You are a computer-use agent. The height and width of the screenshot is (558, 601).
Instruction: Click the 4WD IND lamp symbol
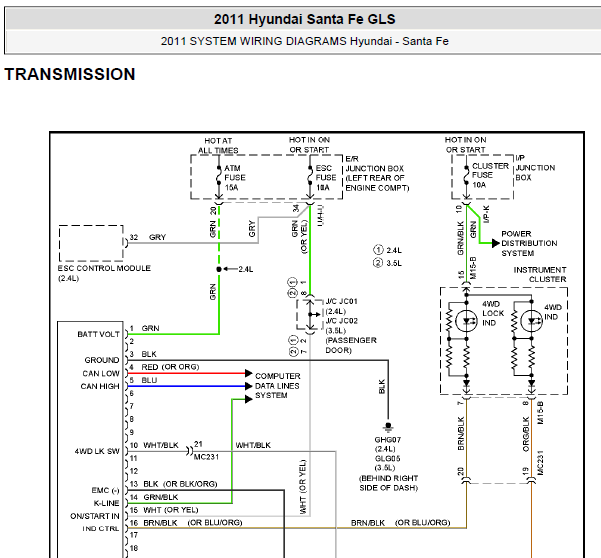point(531,321)
